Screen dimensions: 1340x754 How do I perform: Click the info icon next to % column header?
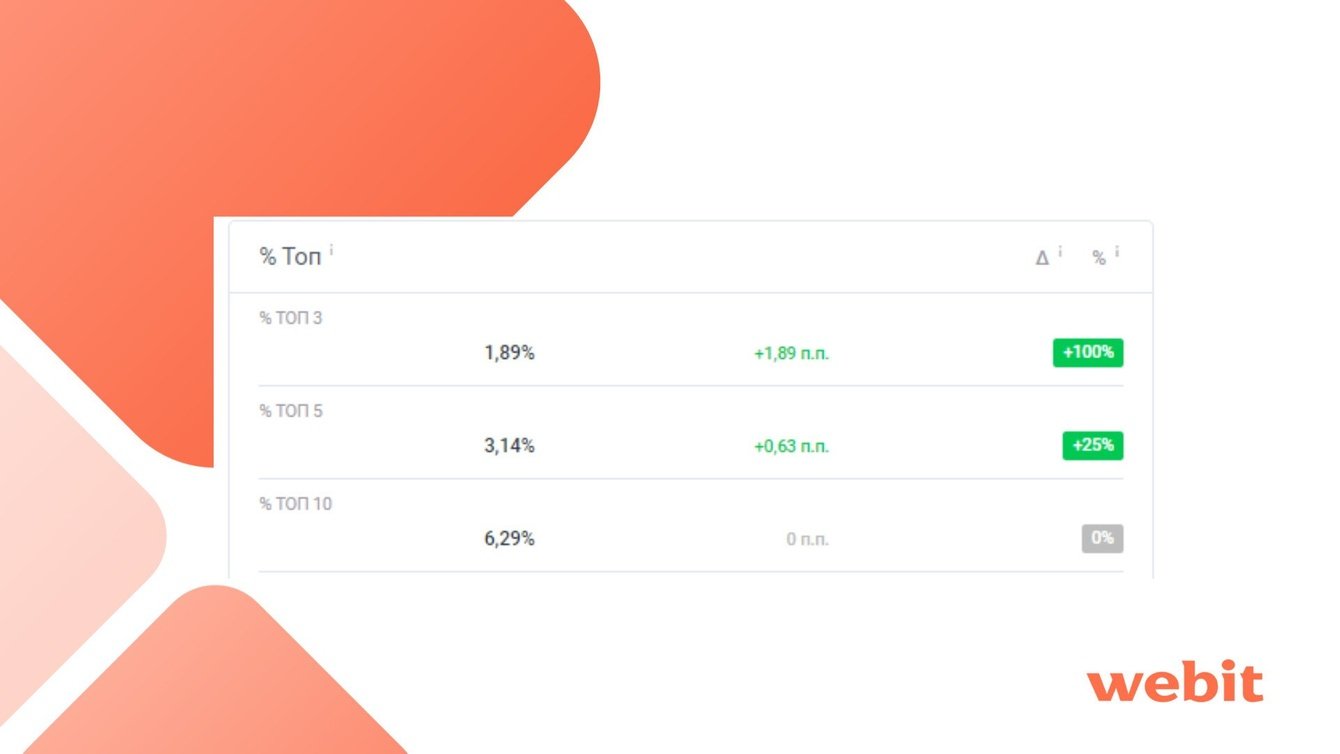(x=1117, y=252)
